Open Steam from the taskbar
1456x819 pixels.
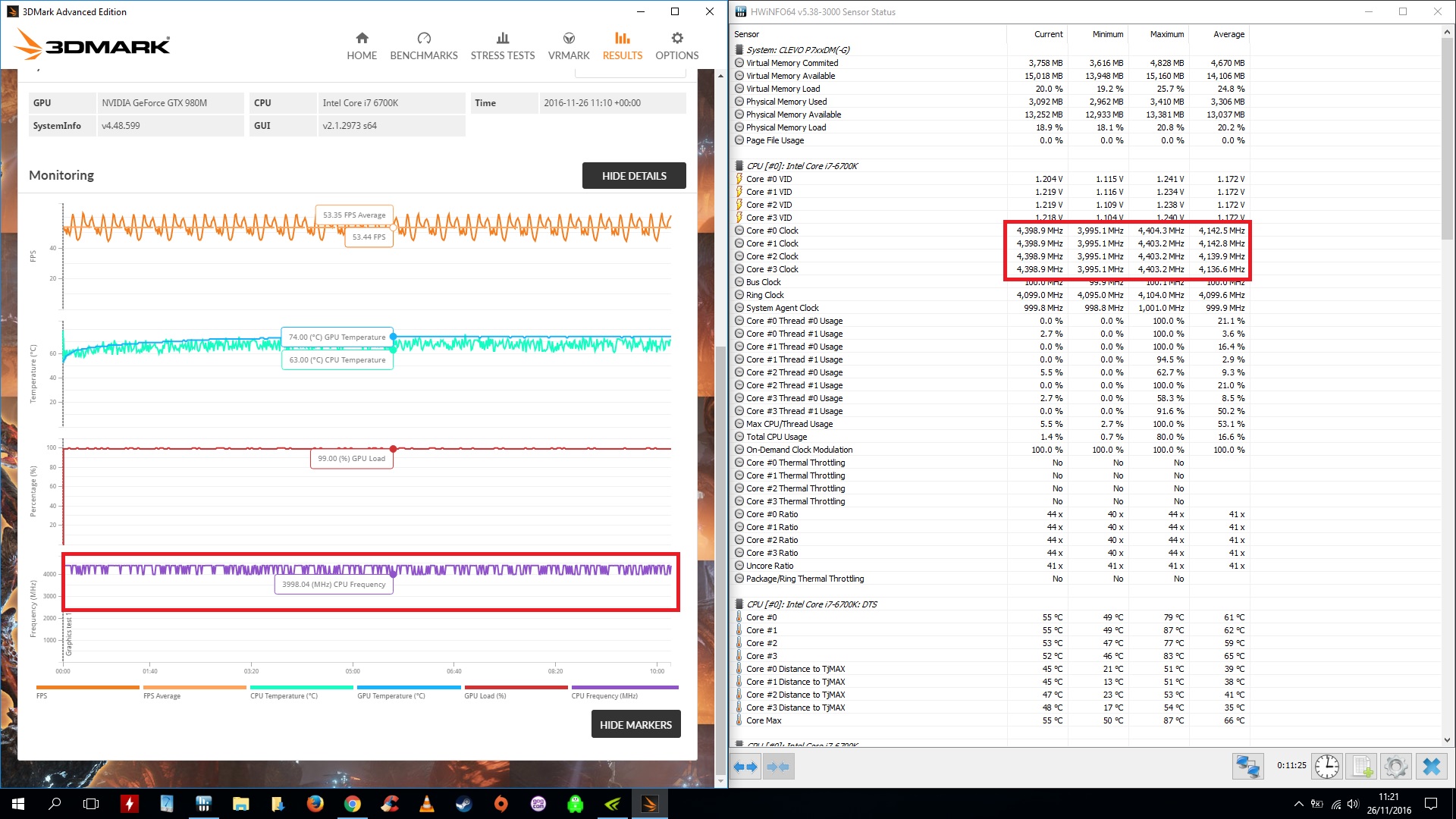point(463,804)
